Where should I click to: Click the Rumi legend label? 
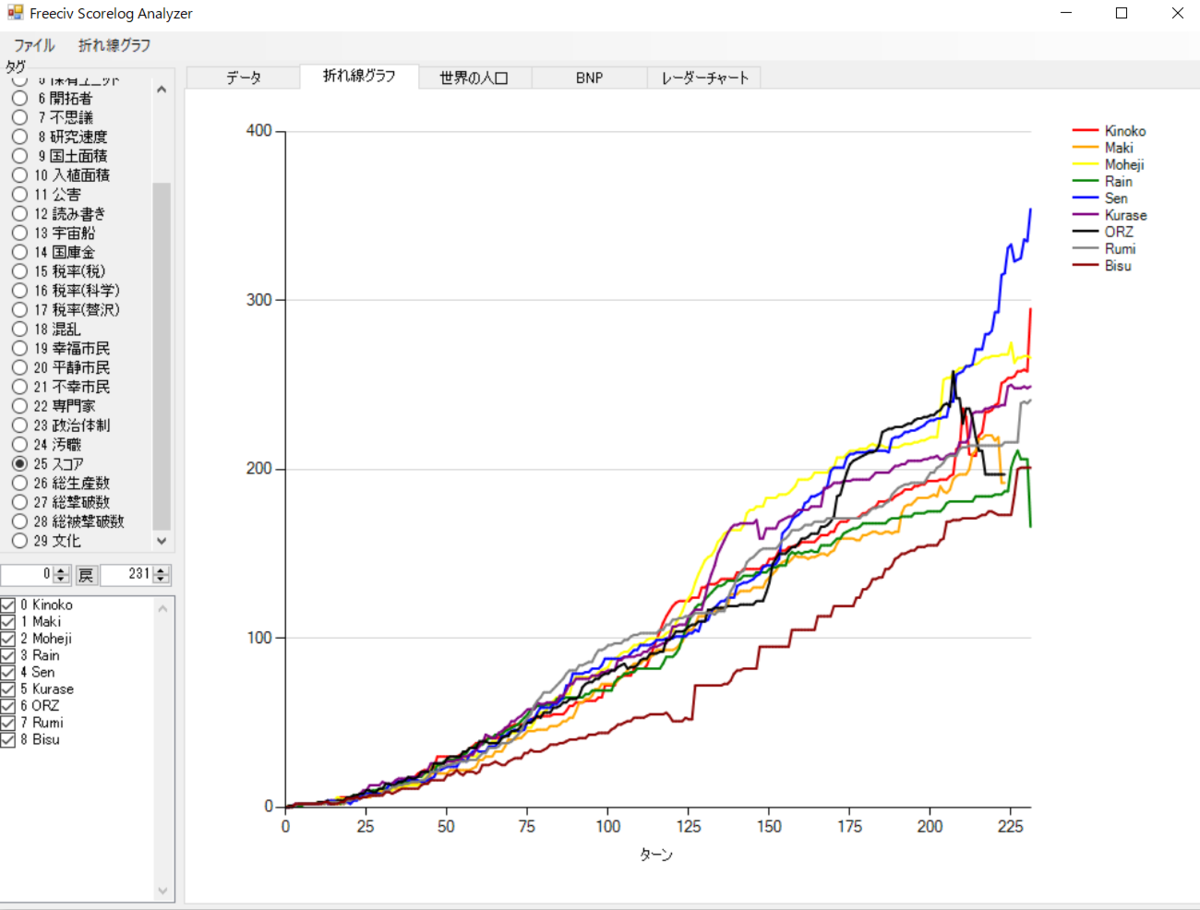1120,249
